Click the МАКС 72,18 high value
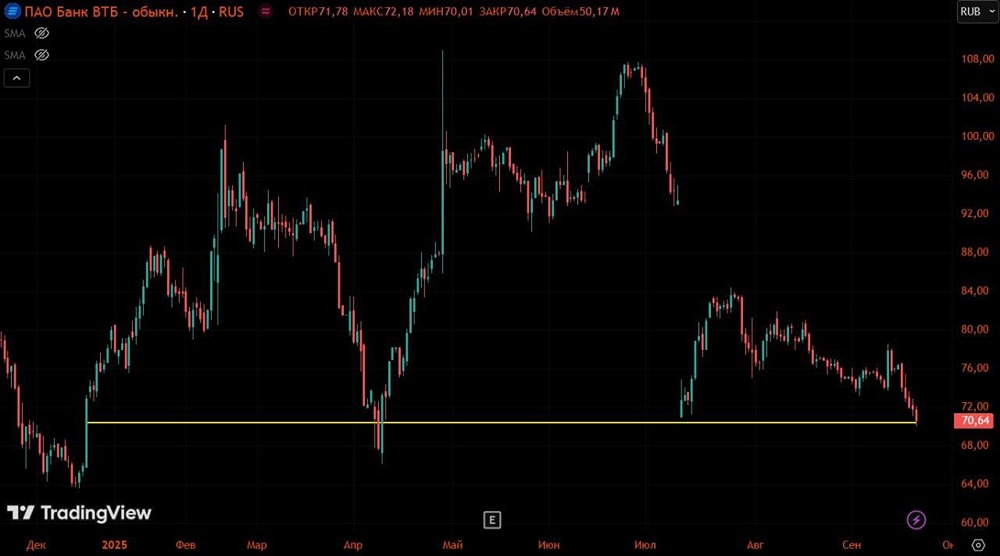Screen dimensions: 1000x556 (383, 11)
